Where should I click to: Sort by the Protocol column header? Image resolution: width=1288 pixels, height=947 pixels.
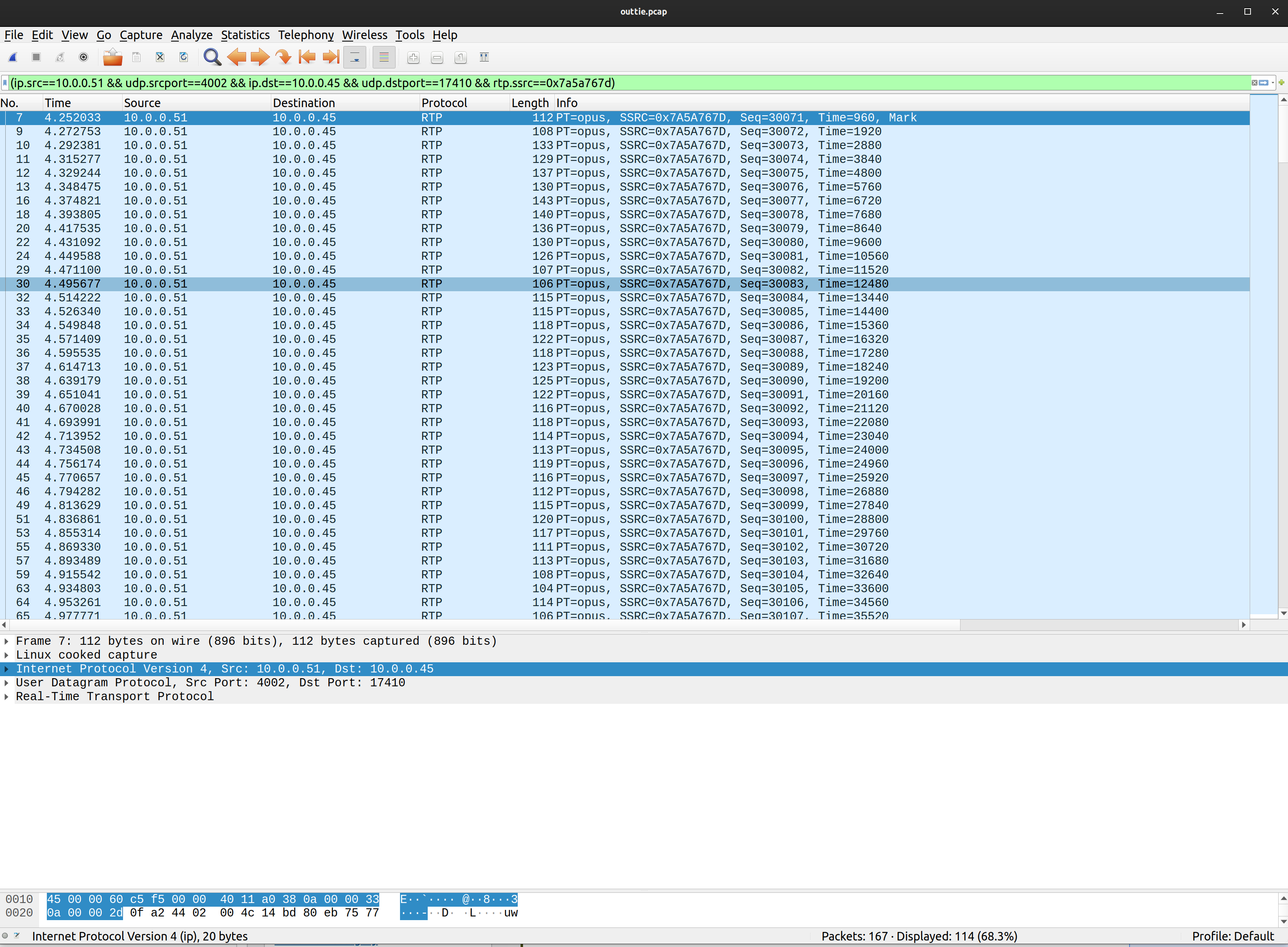click(x=465, y=103)
